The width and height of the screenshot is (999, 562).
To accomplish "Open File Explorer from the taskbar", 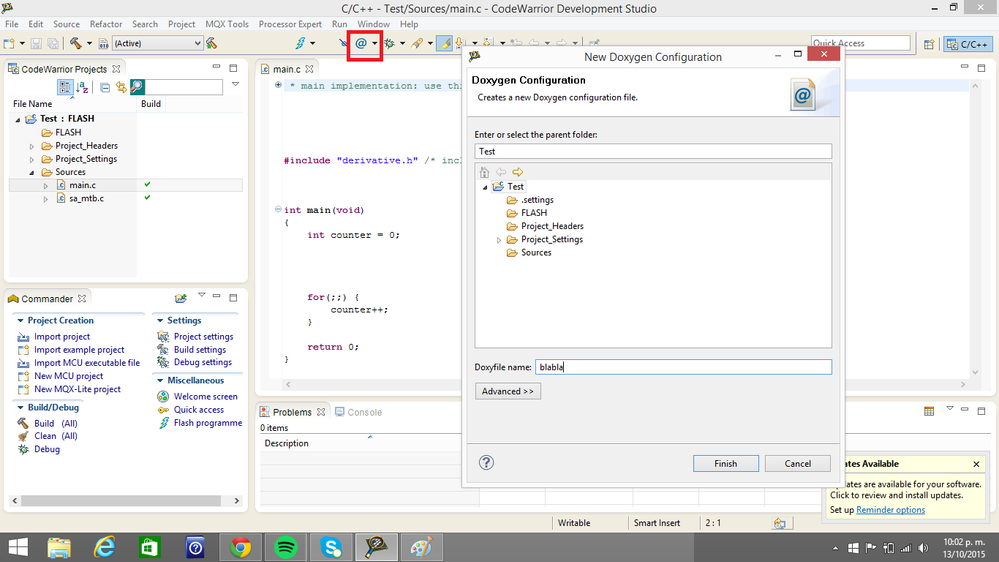I will (59, 547).
